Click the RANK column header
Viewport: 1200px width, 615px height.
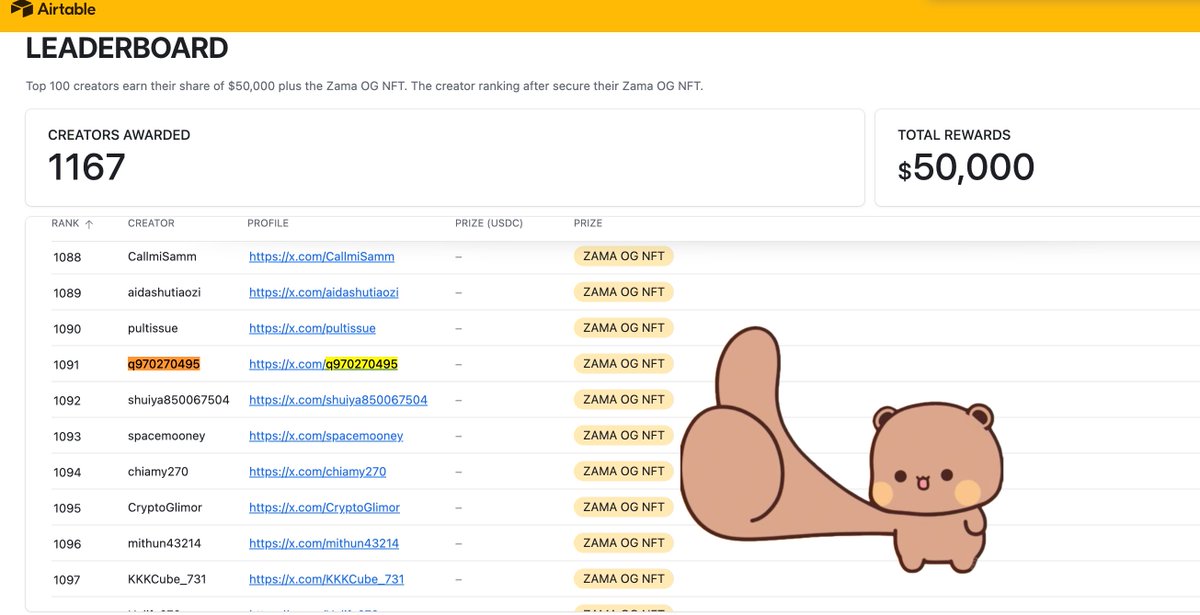tap(66, 224)
